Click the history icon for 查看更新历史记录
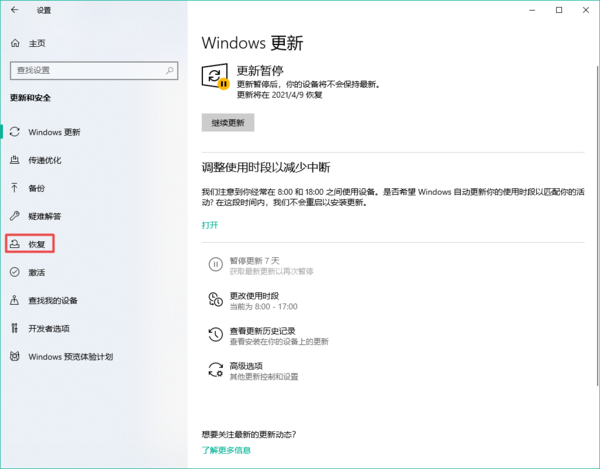Screen dimensions: 600x469 point(215,335)
